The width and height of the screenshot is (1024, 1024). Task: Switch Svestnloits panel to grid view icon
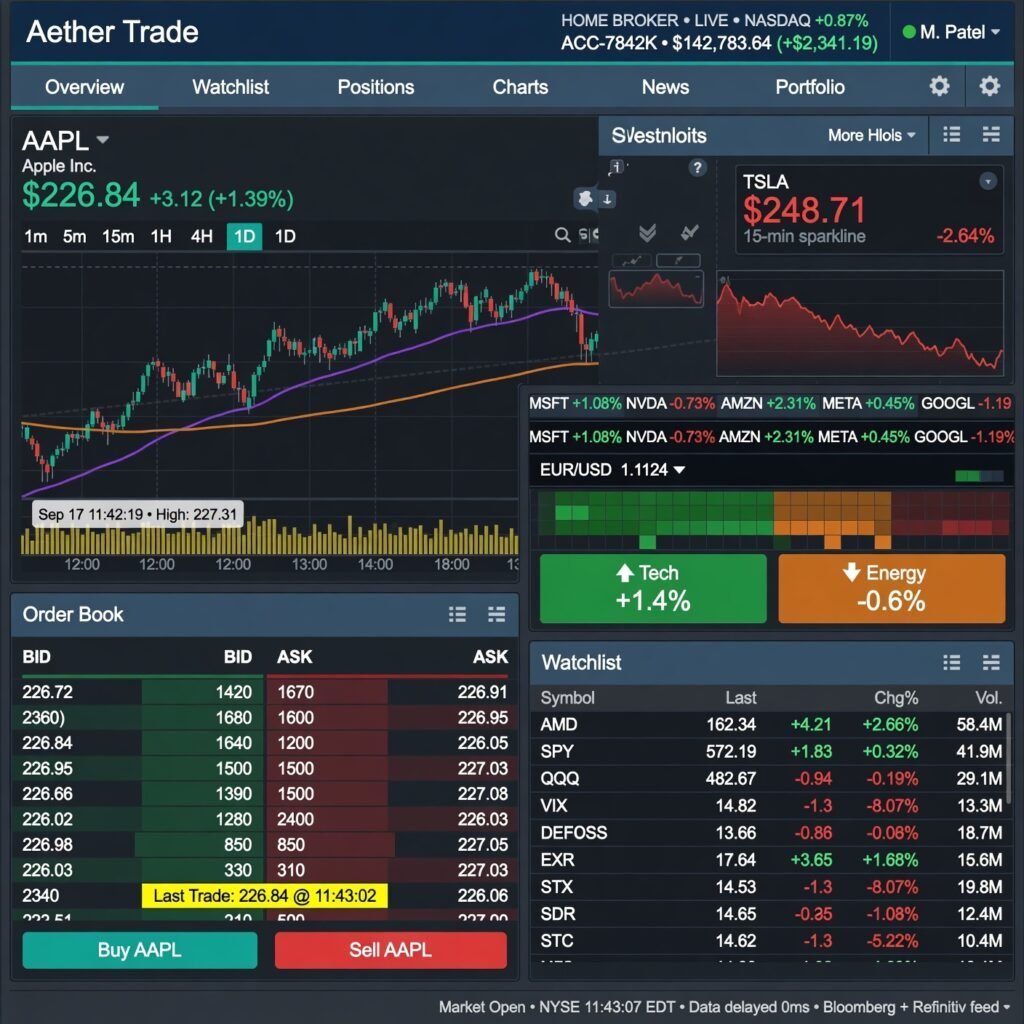991,135
